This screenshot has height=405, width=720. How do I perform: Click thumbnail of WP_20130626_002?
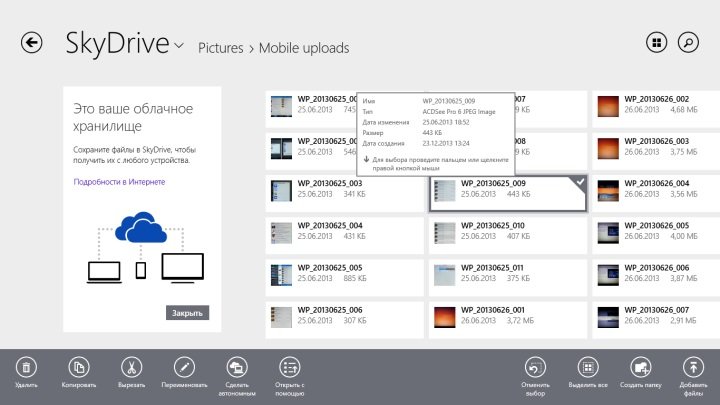click(x=608, y=106)
